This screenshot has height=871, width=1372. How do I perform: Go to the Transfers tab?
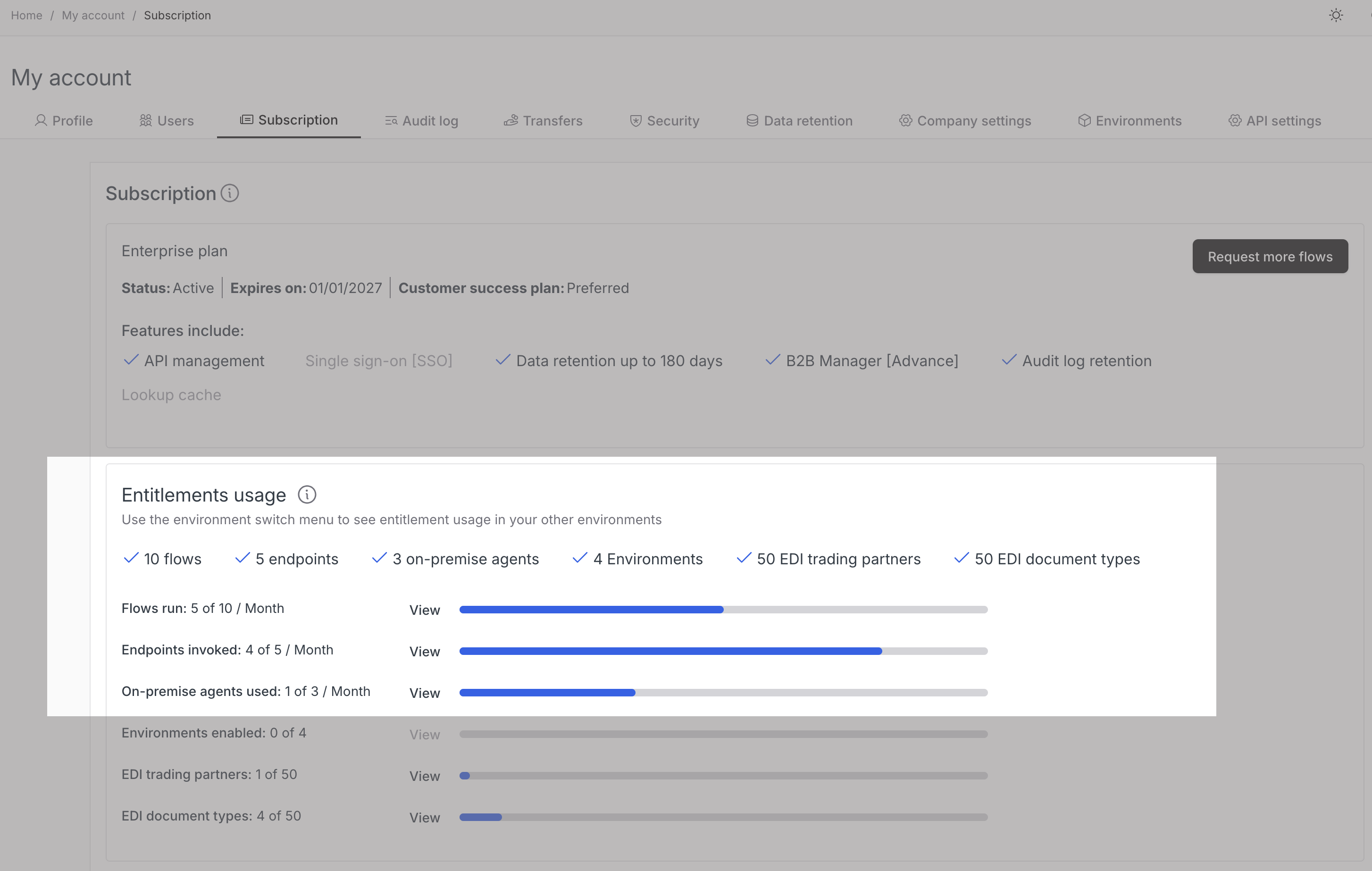tap(543, 121)
